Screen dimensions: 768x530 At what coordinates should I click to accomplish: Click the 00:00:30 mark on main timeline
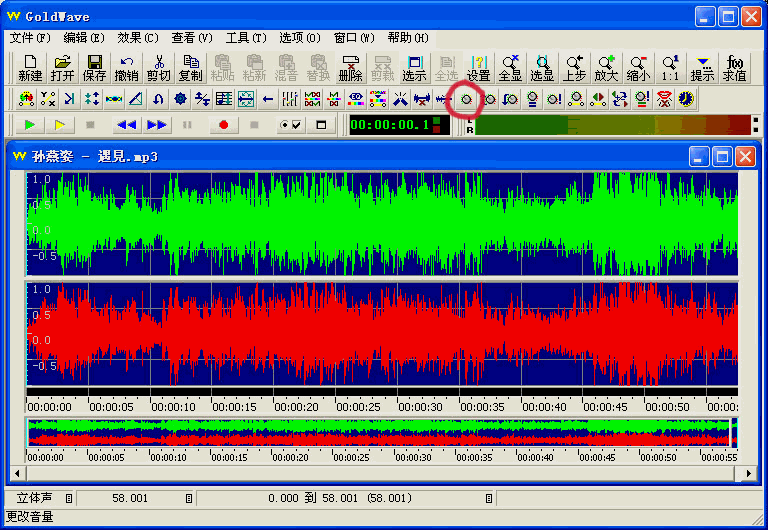pos(420,407)
